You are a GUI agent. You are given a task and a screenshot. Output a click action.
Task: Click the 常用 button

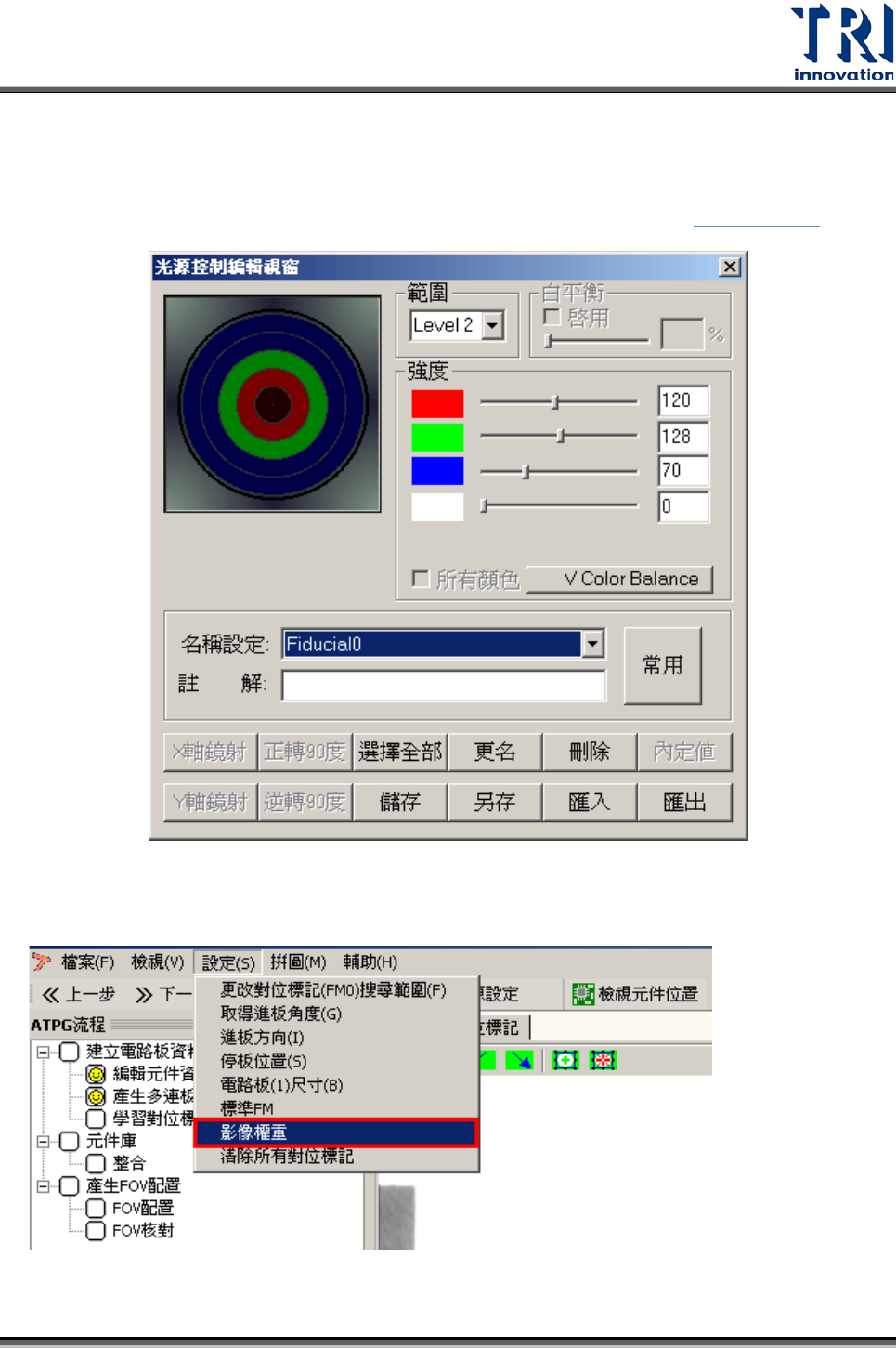pyautogui.click(x=663, y=665)
